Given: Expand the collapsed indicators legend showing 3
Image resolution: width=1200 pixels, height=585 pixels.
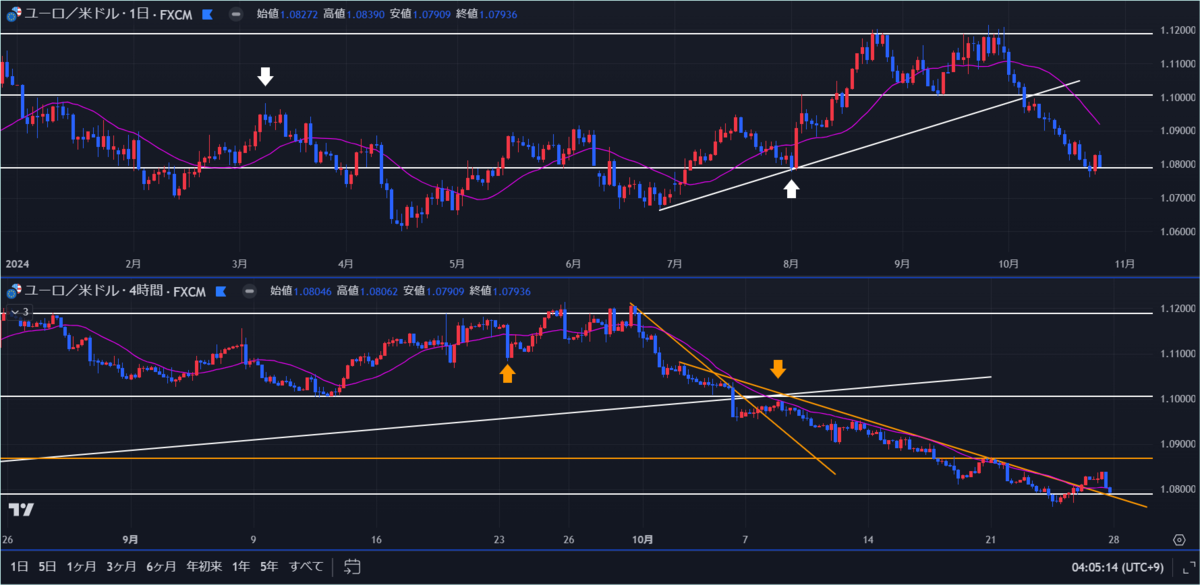Looking at the screenshot, I should pos(19,311).
